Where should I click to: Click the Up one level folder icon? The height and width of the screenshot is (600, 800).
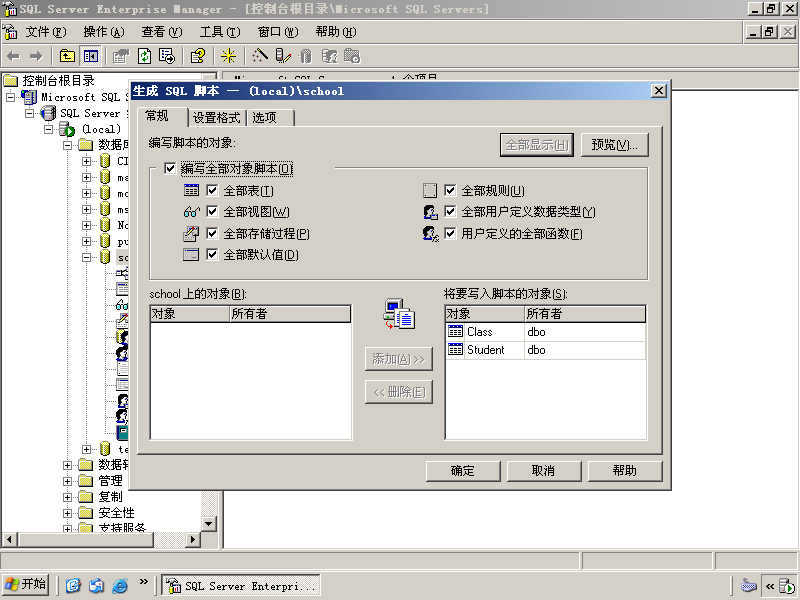click(x=67, y=56)
